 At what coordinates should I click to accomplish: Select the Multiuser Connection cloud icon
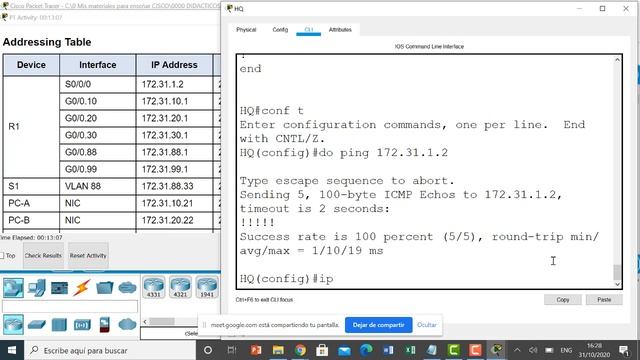pyautogui.click(x=127, y=288)
